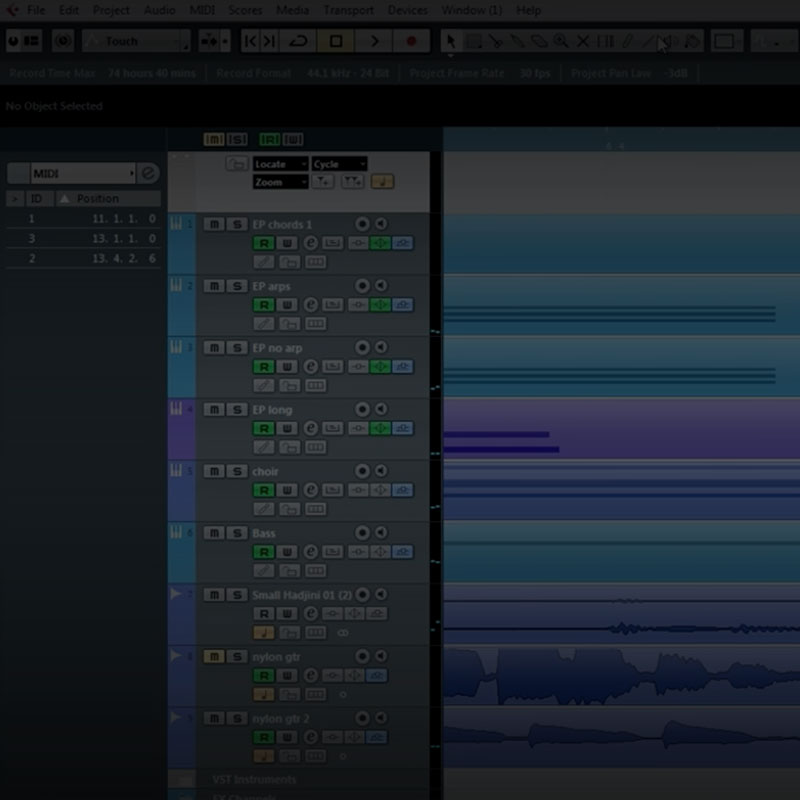Click Lock button on EP long track
800x800 pixels.
coord(289,447)
